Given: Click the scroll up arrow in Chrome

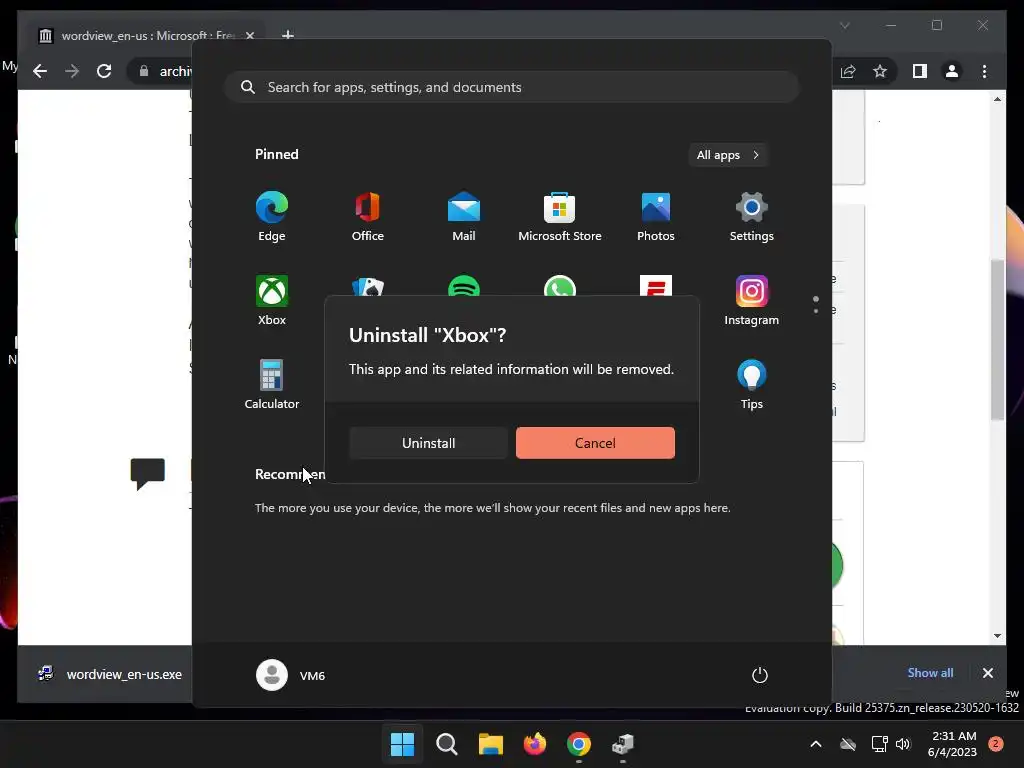Looking at the screenshot, I should [x=997, y=99].
